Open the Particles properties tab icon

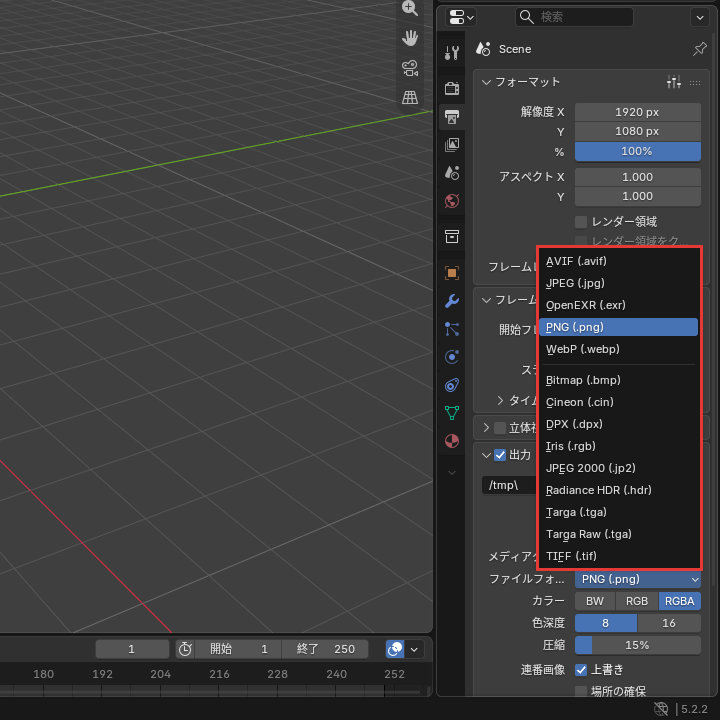coord(452,329)
